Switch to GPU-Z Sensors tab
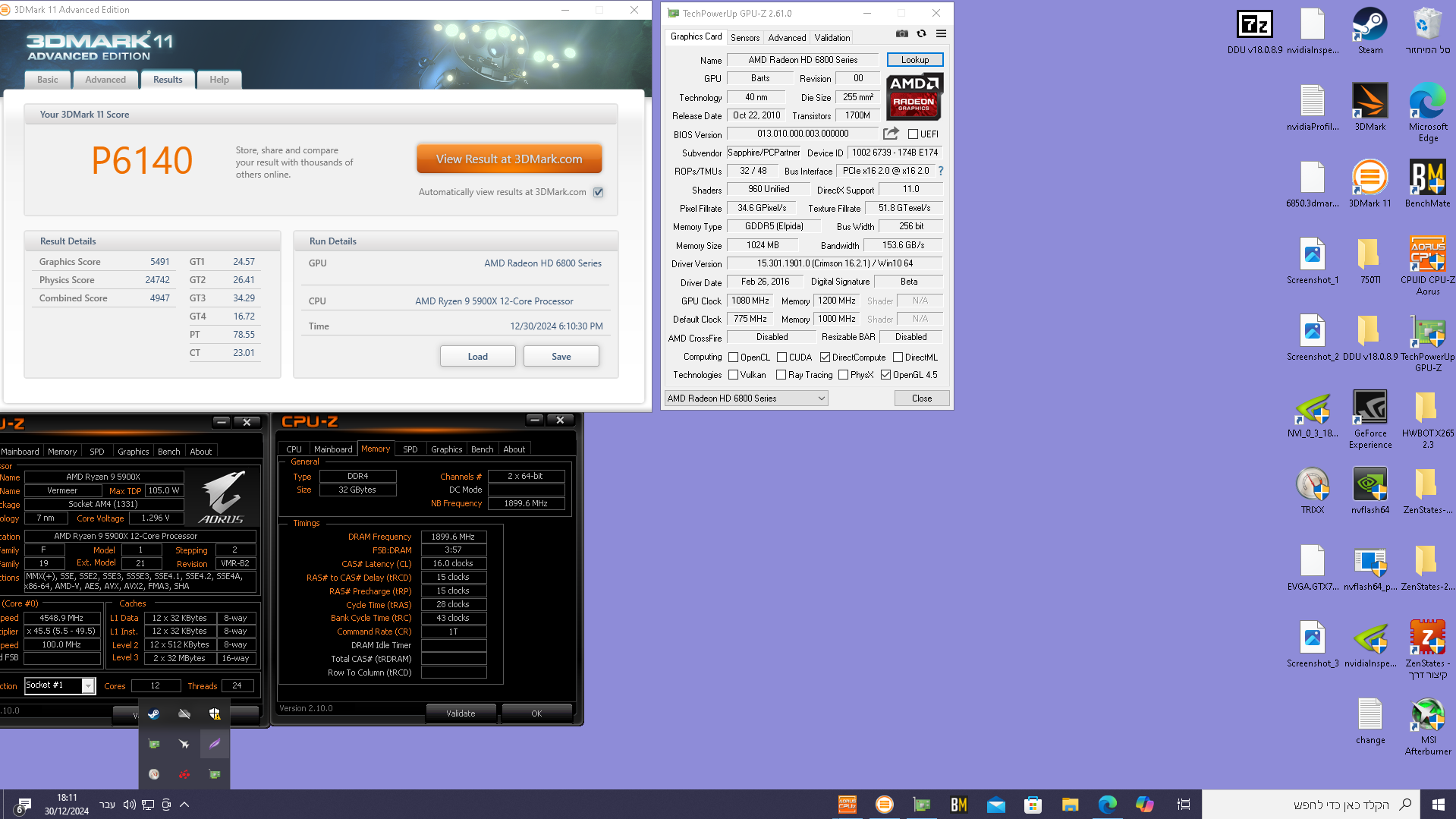 (745, 38)
